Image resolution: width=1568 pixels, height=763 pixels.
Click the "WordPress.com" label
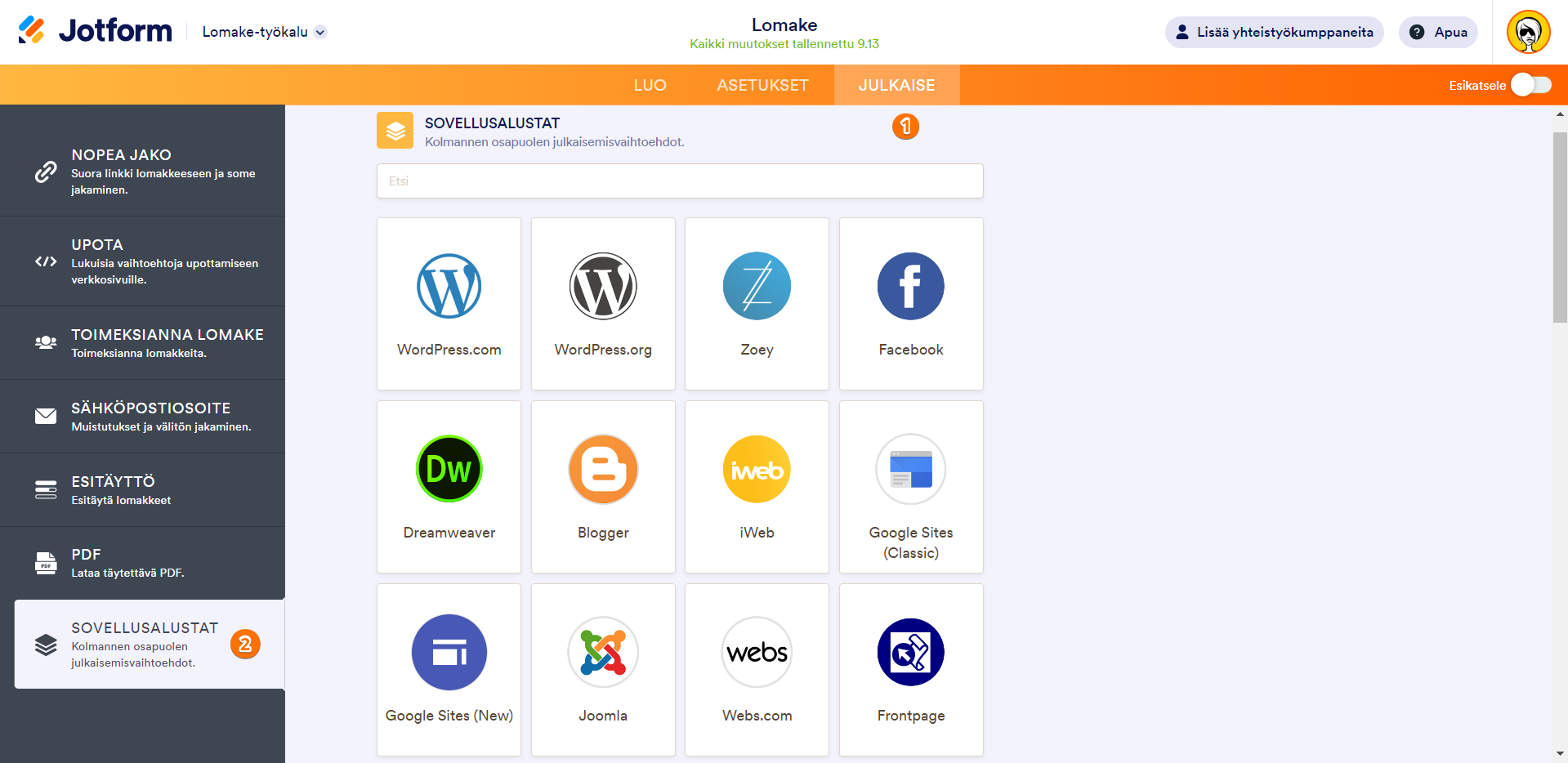449,350
